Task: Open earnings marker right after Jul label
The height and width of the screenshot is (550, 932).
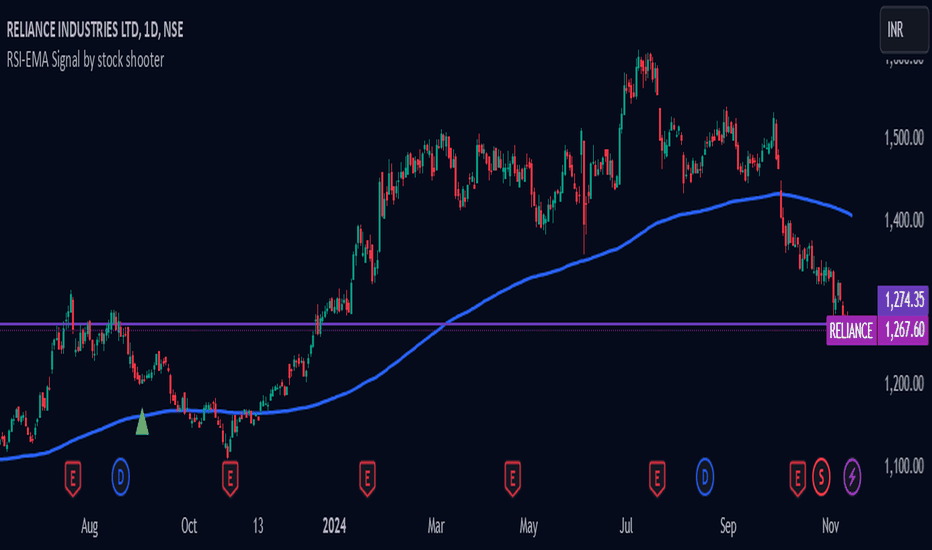Action: (x=657, y=477)
